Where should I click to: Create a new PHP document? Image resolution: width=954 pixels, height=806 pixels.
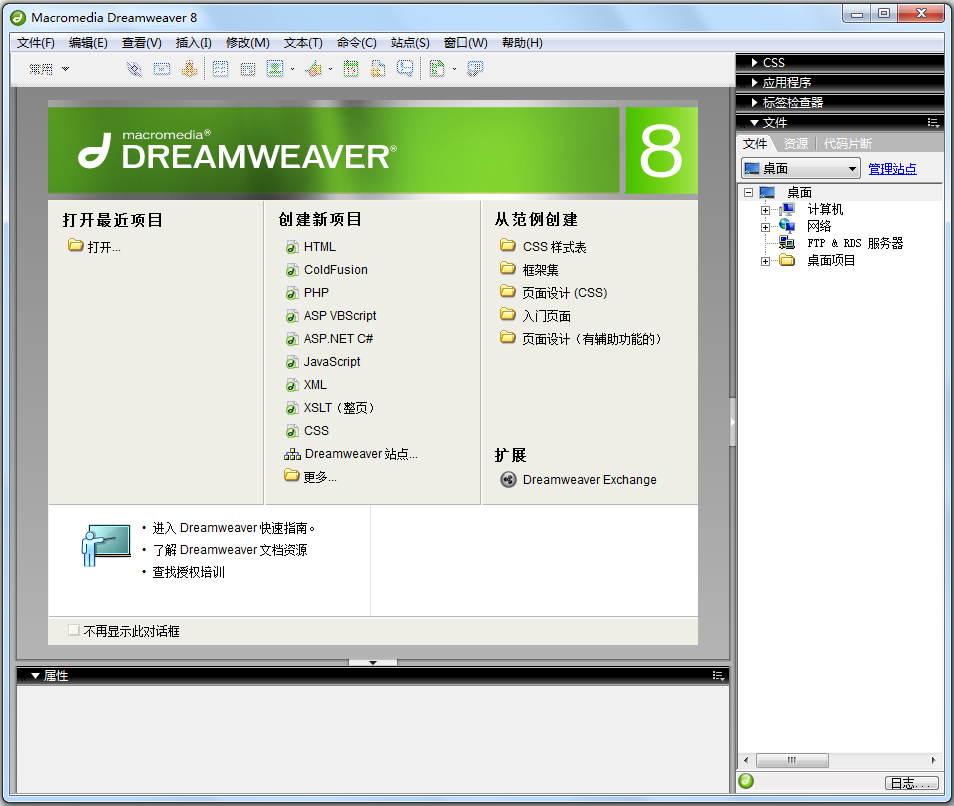point(319,292)
